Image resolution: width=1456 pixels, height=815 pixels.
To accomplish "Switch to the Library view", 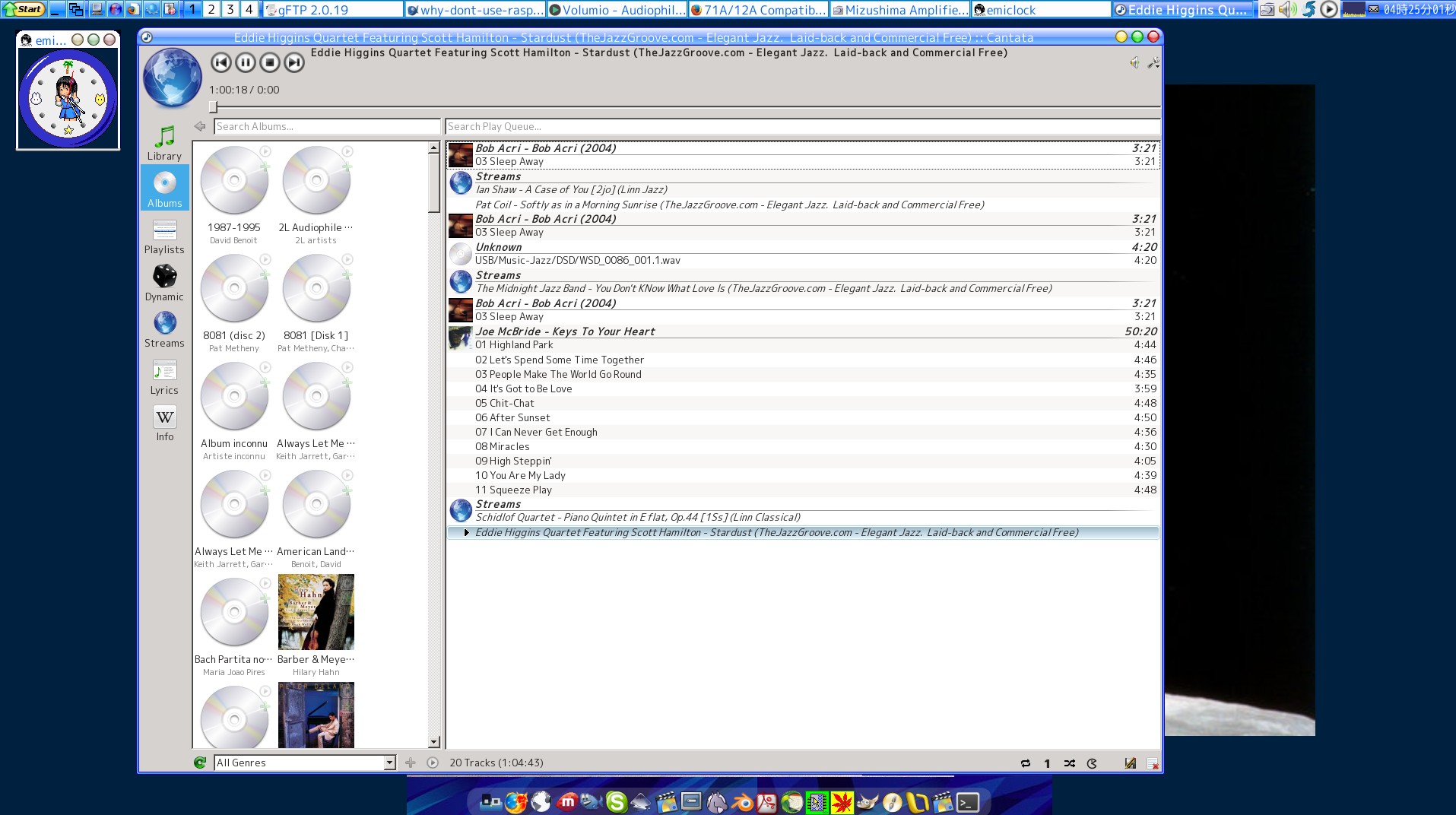I will [x=164, y=143].
